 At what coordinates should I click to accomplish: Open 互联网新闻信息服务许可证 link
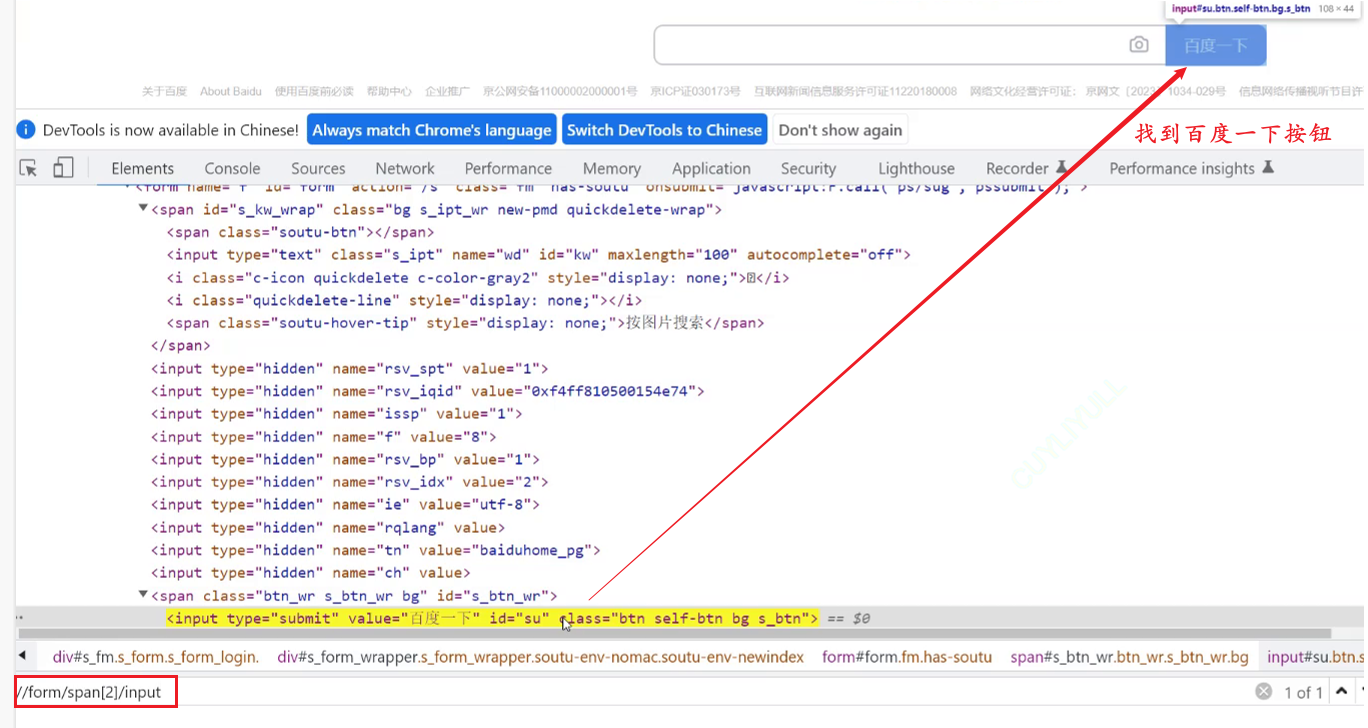click(855, 91)
